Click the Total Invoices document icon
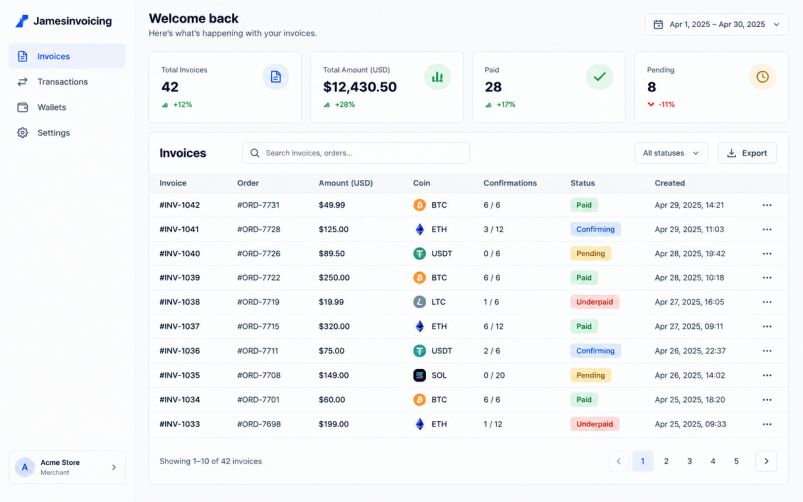Viewport: 803px width, 502px height. pos(276,77)
